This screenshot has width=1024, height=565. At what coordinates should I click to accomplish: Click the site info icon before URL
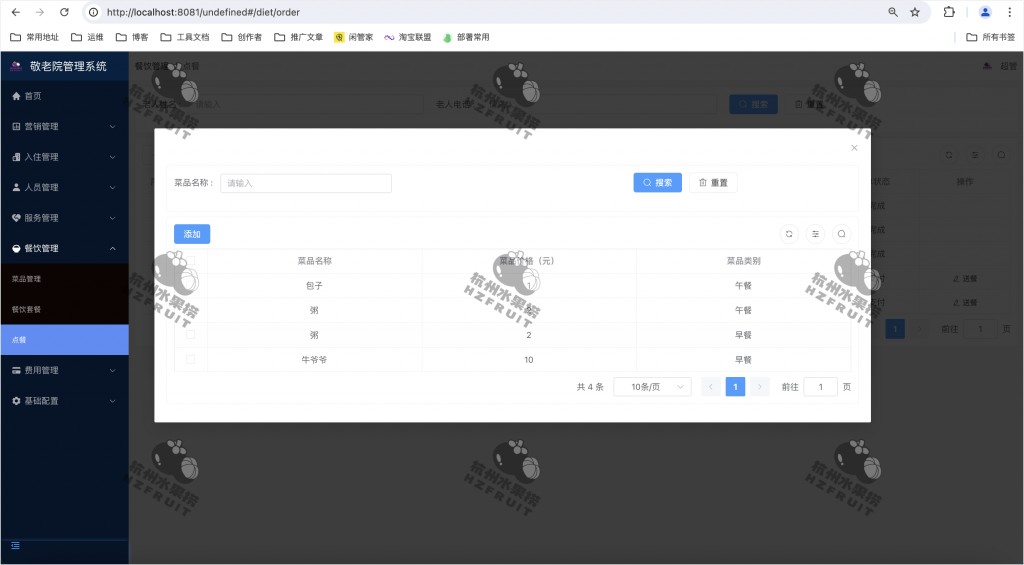pos(93,12)
